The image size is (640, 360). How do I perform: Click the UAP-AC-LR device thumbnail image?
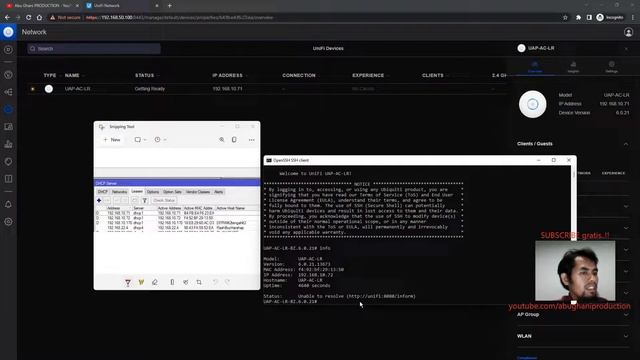point(533,104)
